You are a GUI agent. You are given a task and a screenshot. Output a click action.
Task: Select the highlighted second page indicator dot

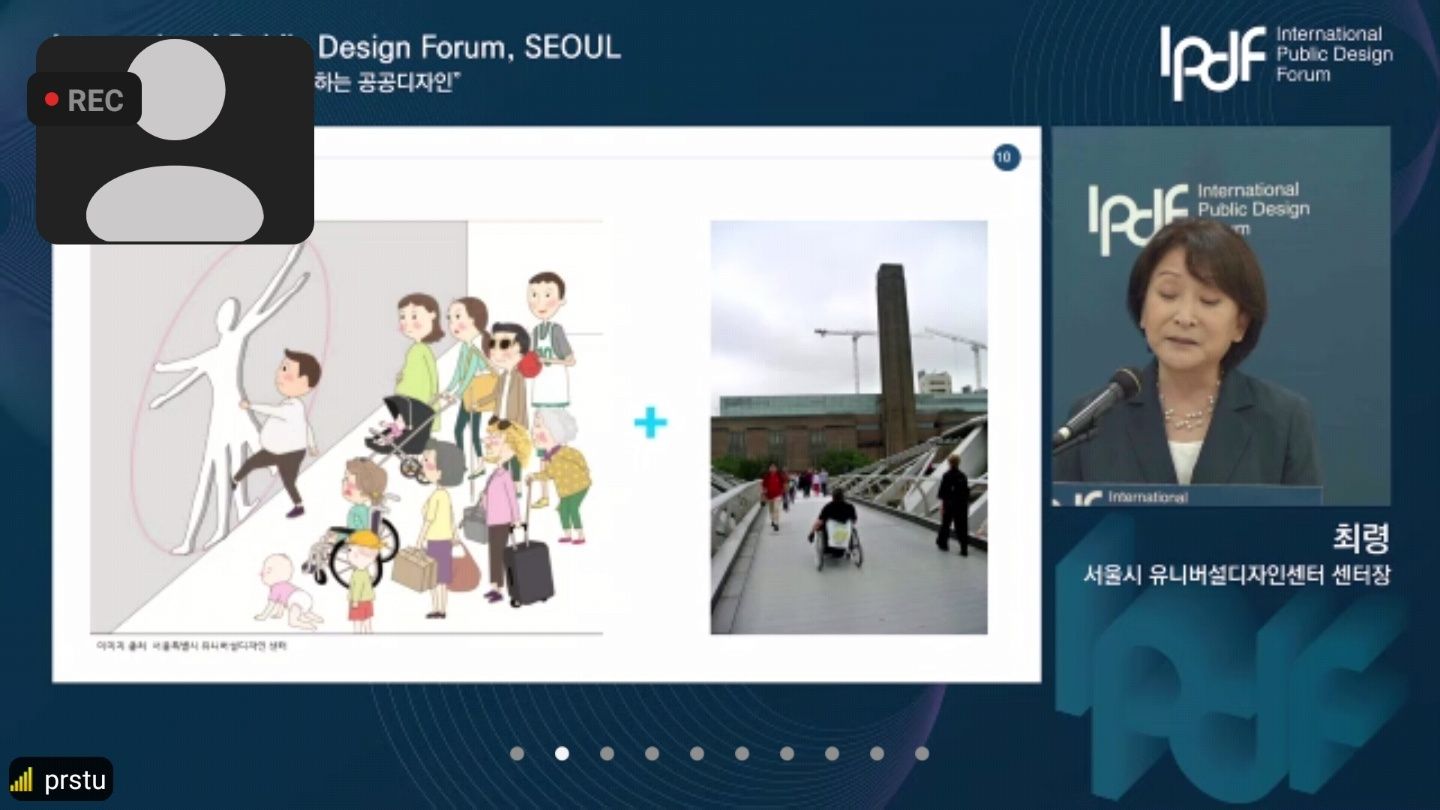tap(562, 753)
